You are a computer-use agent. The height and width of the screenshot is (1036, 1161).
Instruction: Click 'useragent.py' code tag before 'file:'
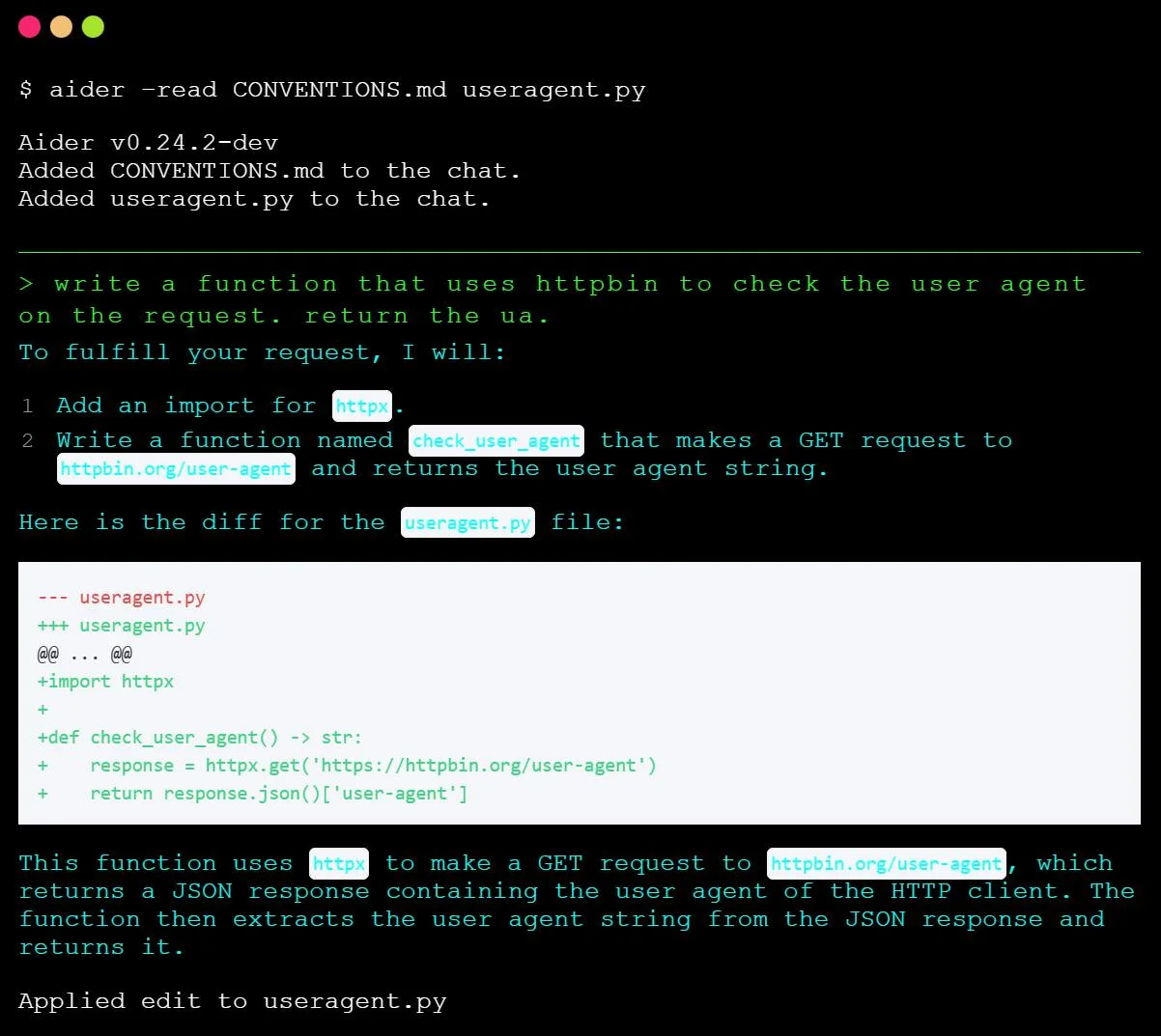pos(467,522)
